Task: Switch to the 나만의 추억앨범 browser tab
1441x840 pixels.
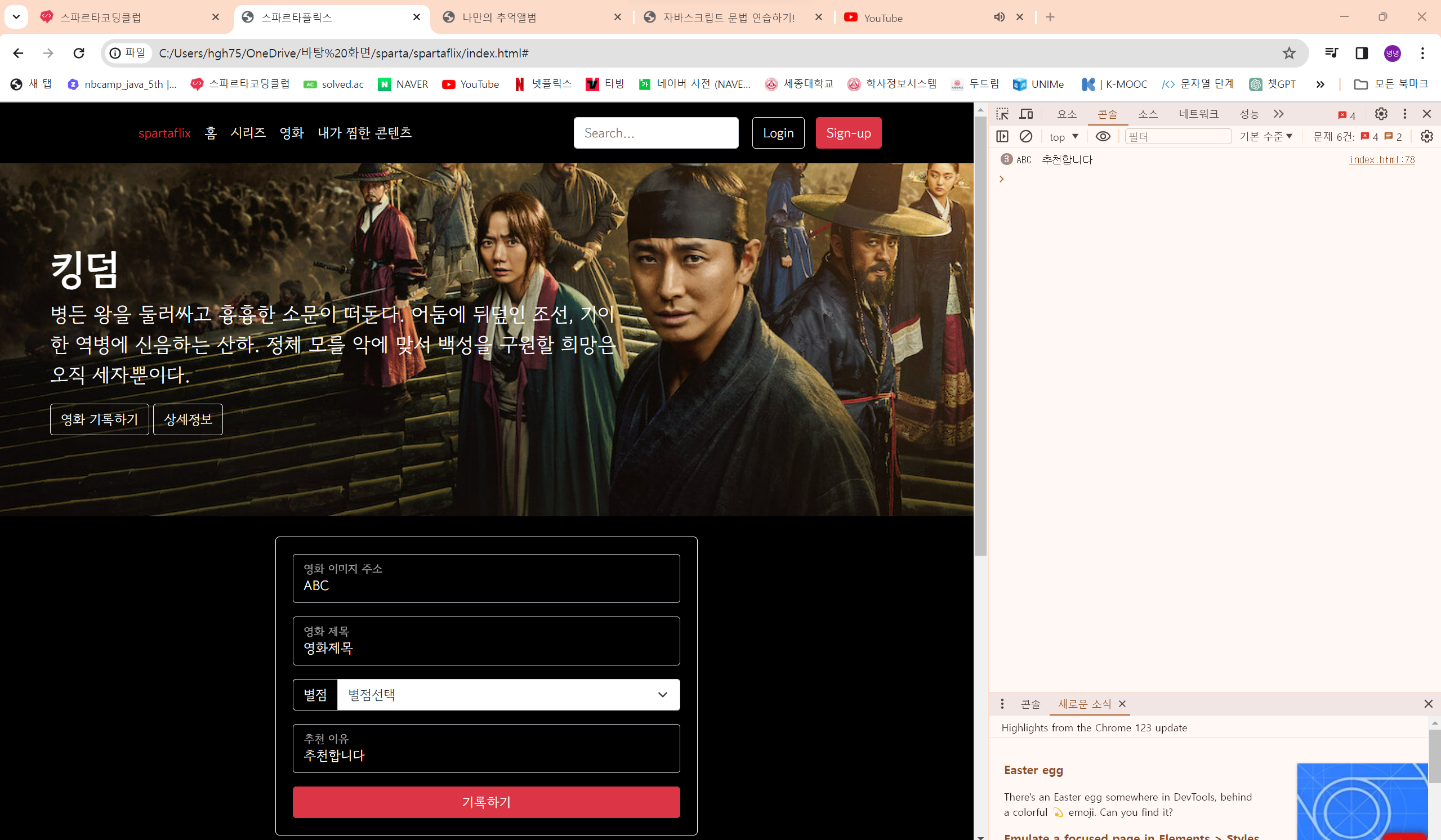Action: point(532,17)
